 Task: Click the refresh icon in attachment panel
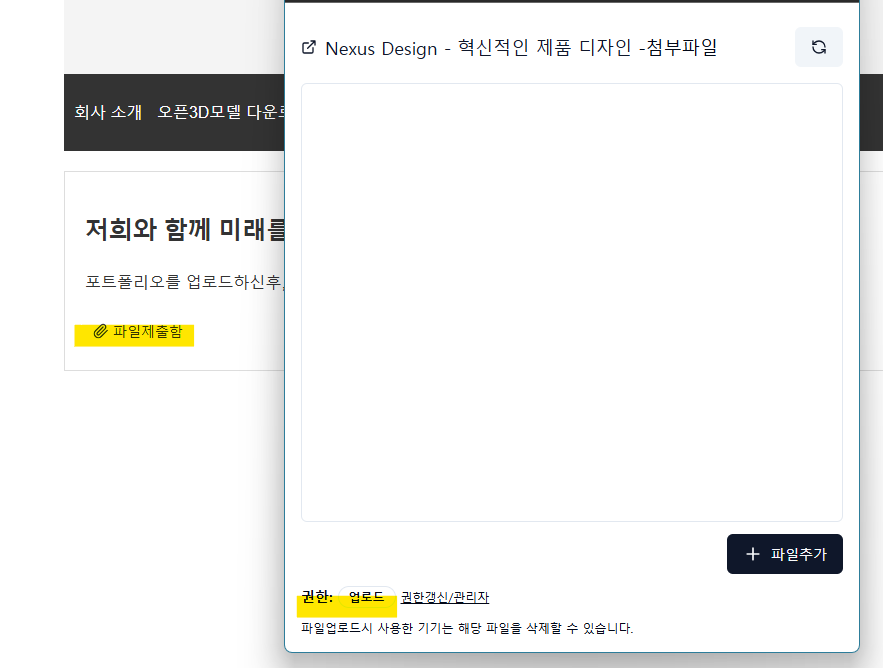[x=818, y=47]
